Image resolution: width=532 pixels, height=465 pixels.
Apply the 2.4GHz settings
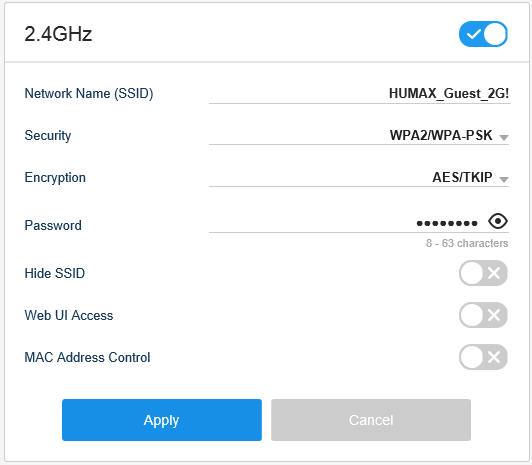tap(162, 420)
